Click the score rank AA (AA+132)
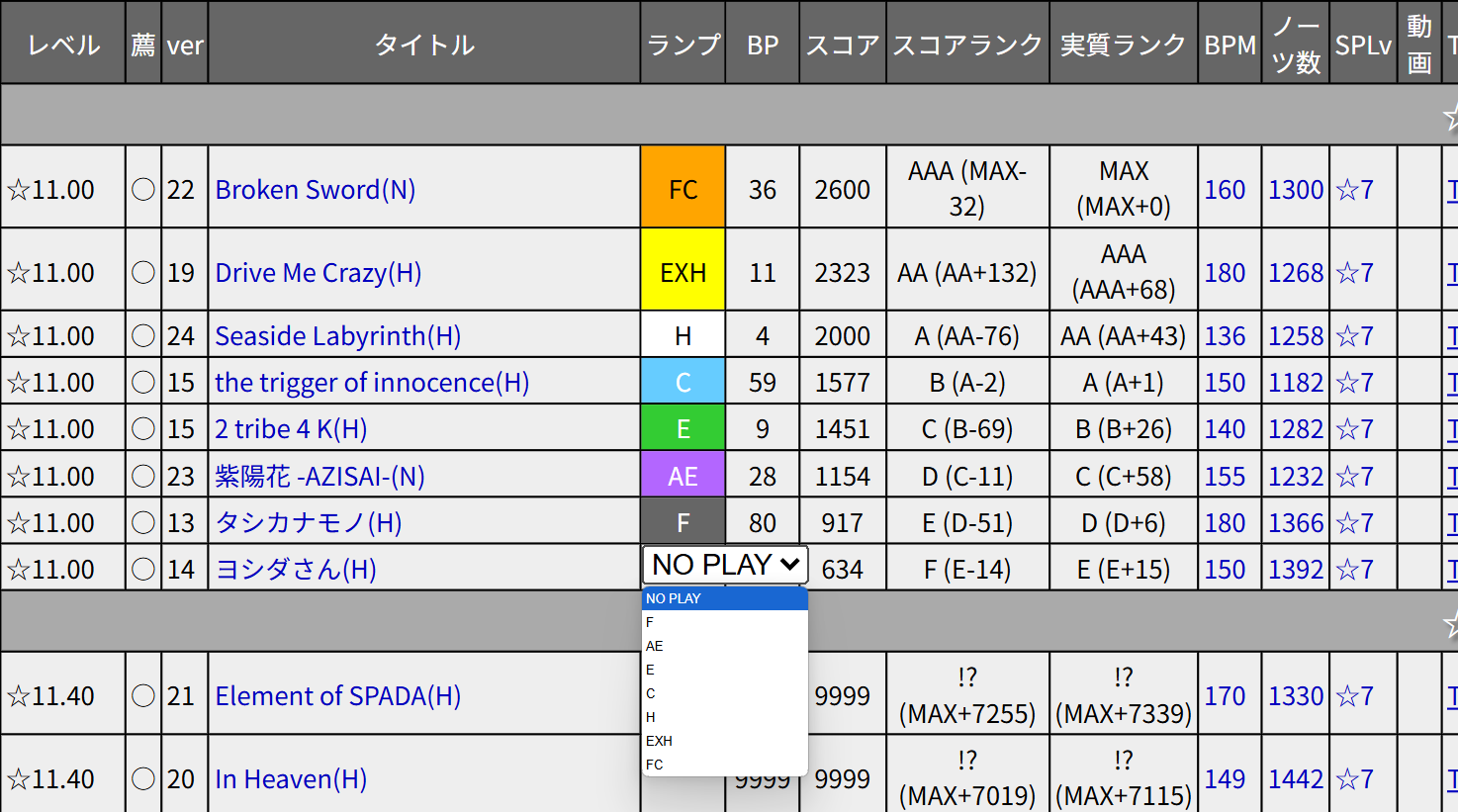 [967, 272]
